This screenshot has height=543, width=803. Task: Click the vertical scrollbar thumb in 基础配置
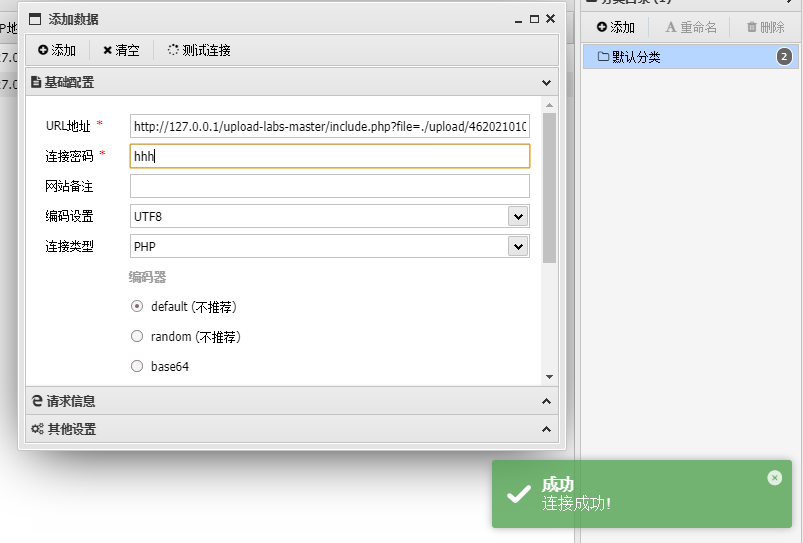pyautogui.click(x=550, y=187)
